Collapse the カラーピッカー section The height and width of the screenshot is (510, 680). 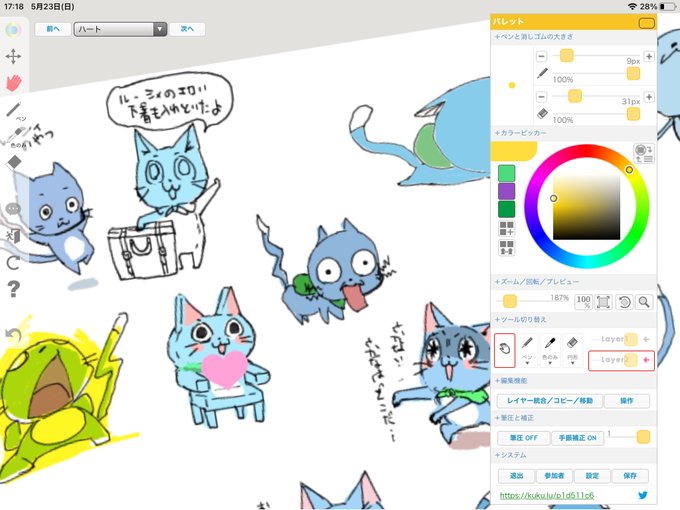pyautogui.click(x=573, y=133)
